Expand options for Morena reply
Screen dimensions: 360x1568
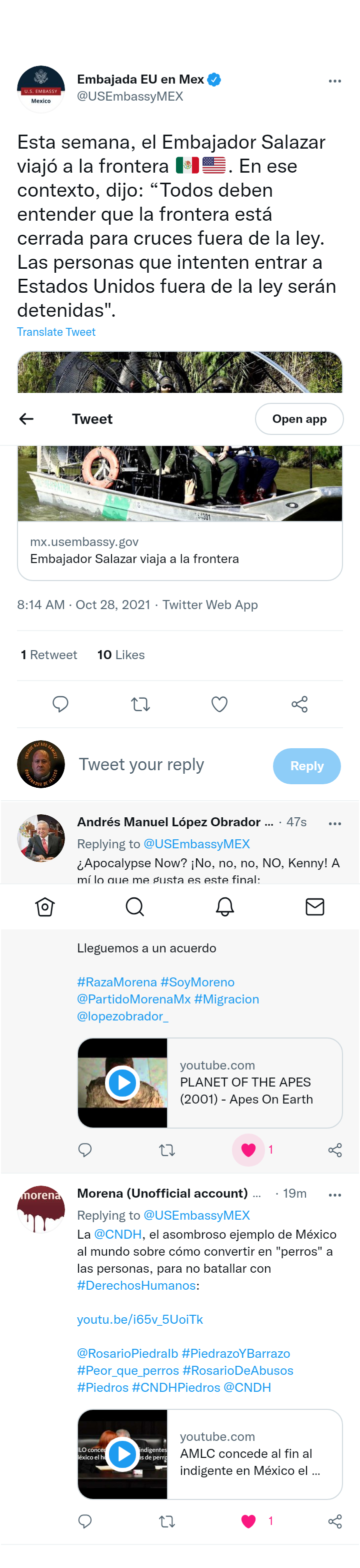[334, 1195]
